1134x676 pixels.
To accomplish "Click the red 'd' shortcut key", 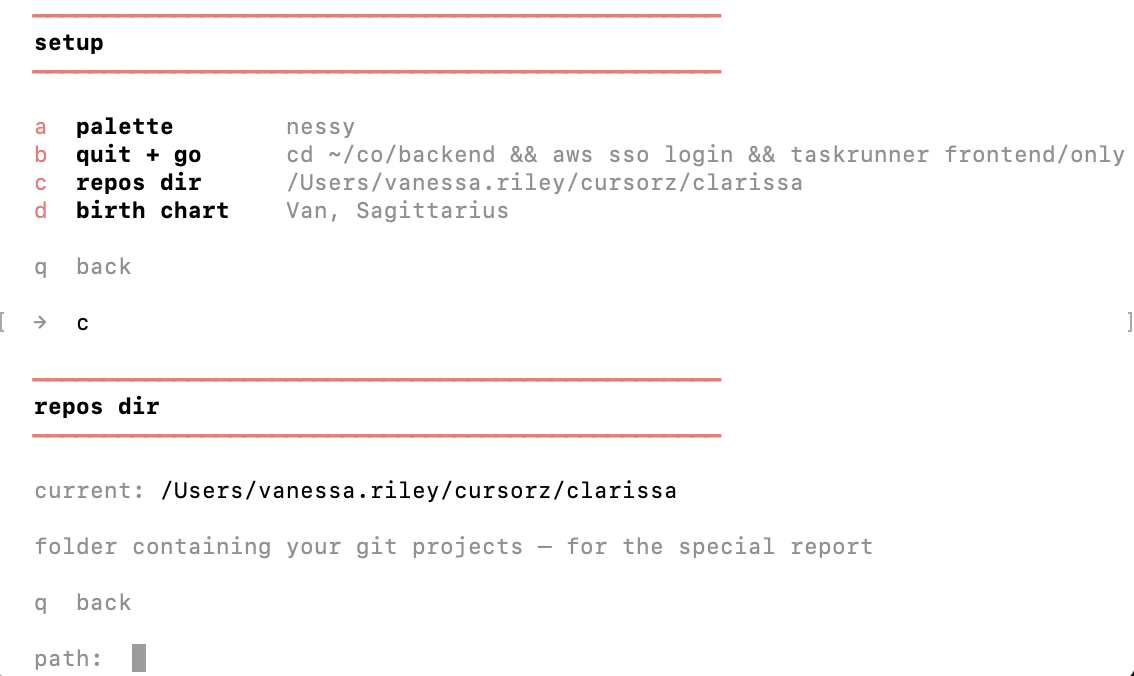I will coord(41,211).
